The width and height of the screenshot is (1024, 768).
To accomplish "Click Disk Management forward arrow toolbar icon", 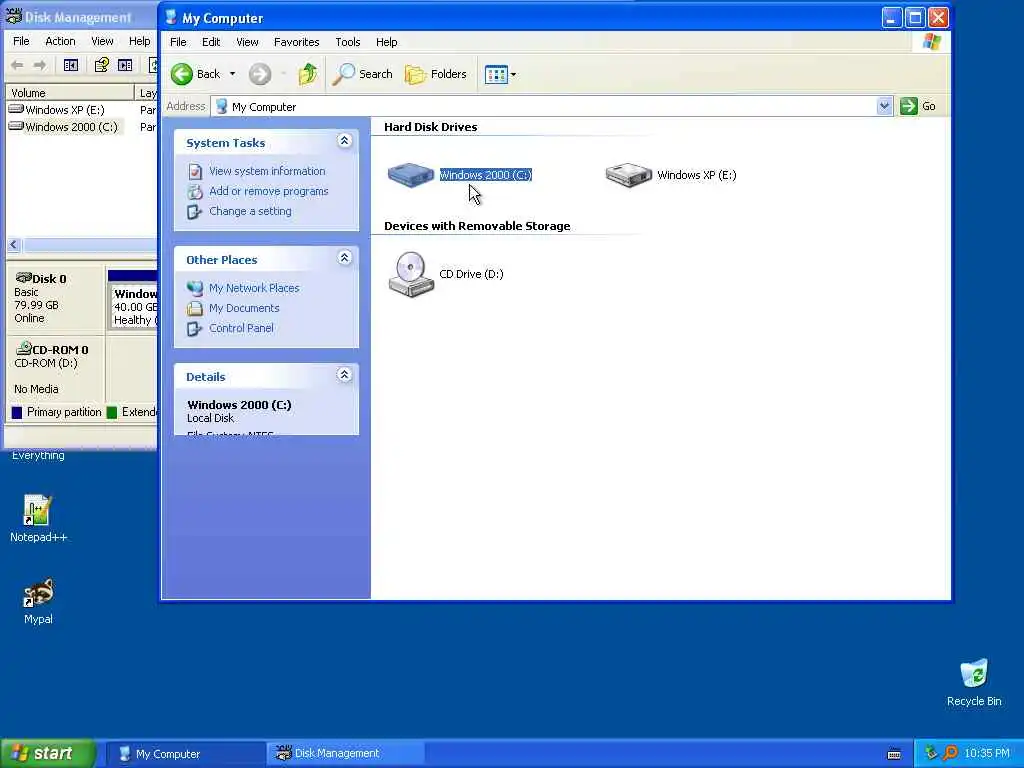I will click(x=40, y=65).
